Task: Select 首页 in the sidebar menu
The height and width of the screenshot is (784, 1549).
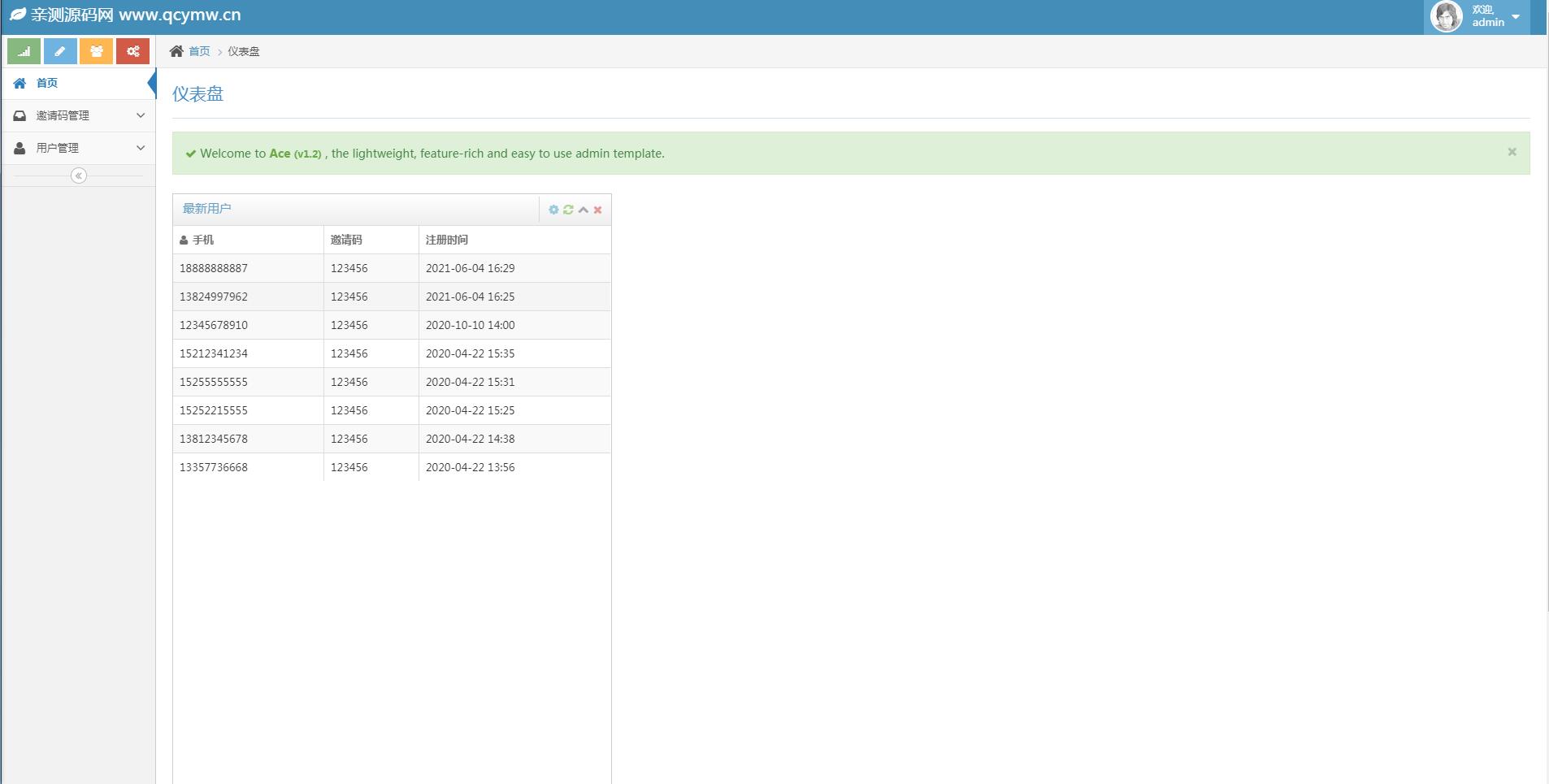Action: [x=47, y=83]
